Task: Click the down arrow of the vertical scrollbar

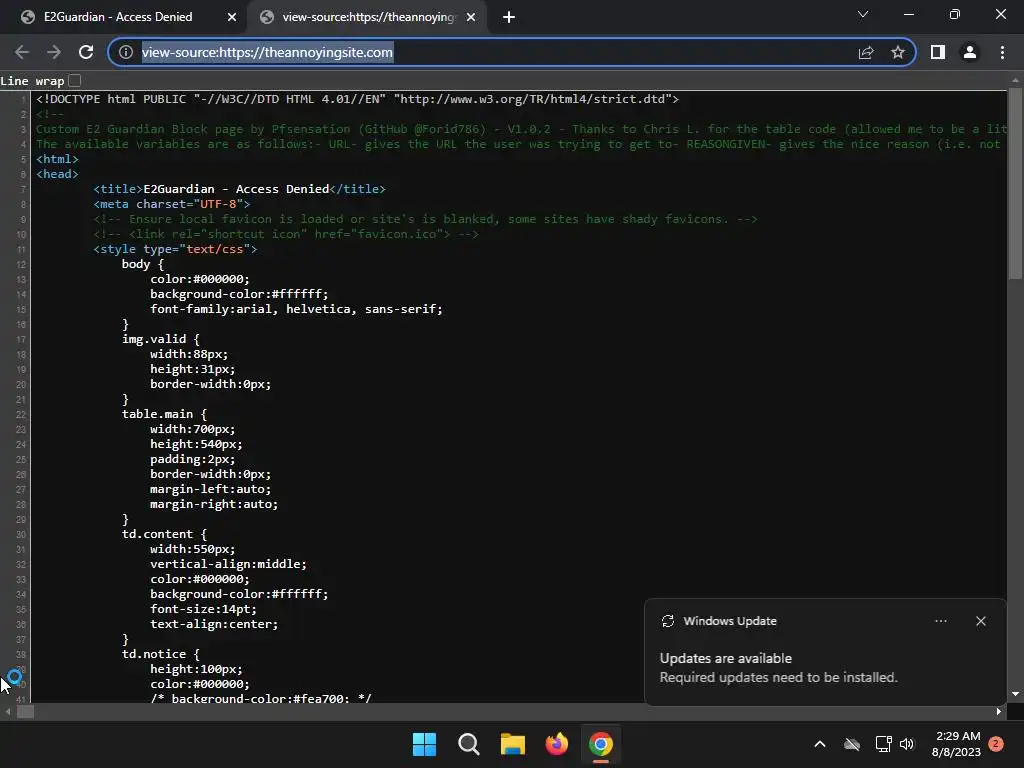Action: (1015, 694)
